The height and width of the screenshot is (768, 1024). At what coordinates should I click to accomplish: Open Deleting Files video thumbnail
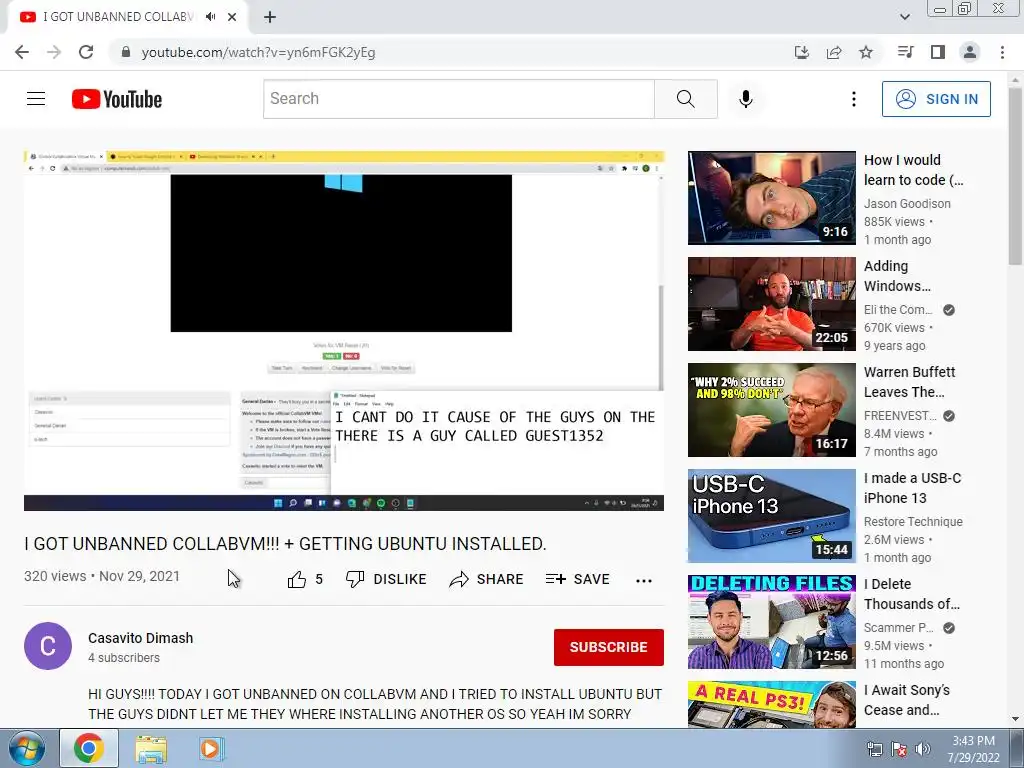771,622
